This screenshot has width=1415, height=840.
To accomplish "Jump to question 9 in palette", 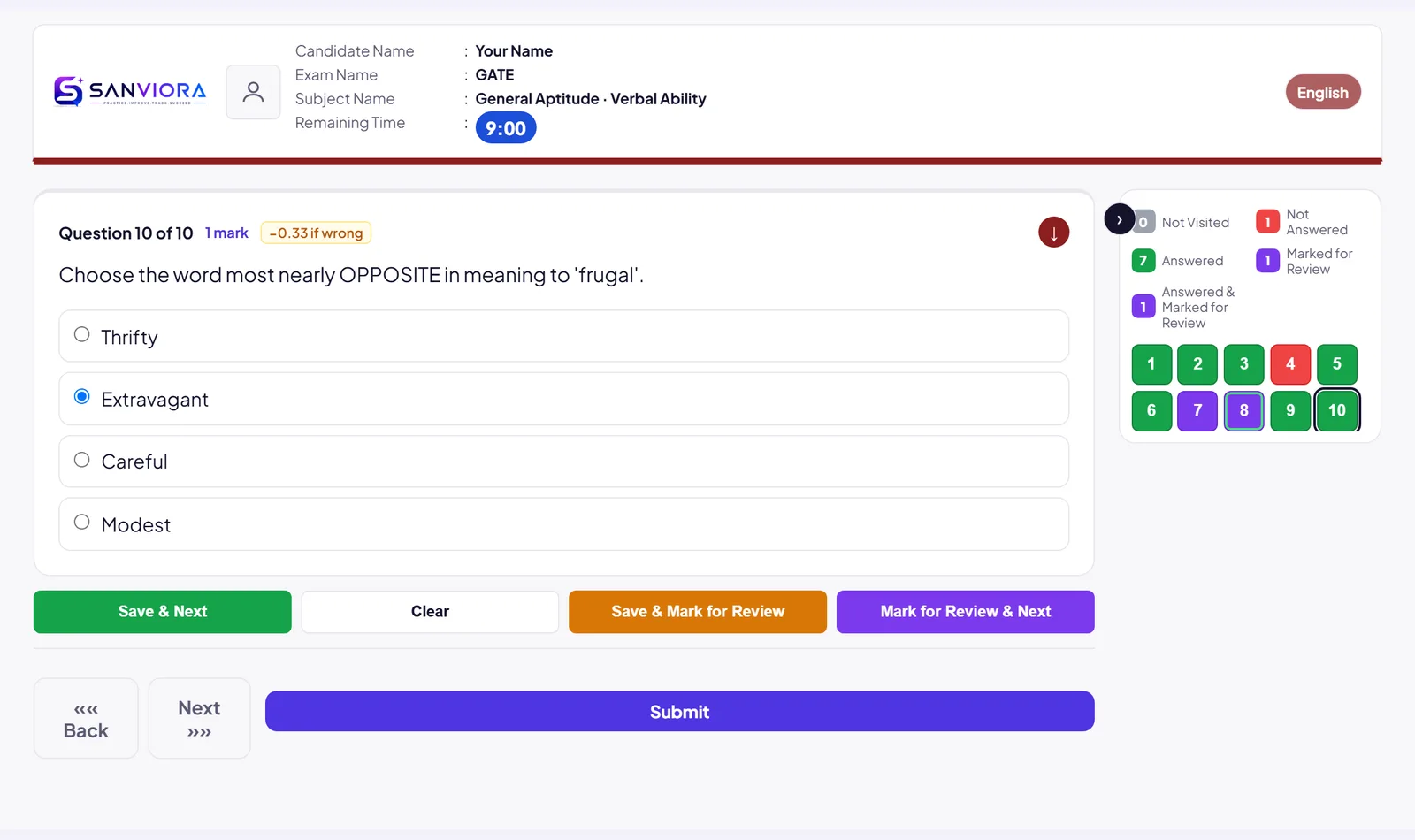I will 1290,411.
